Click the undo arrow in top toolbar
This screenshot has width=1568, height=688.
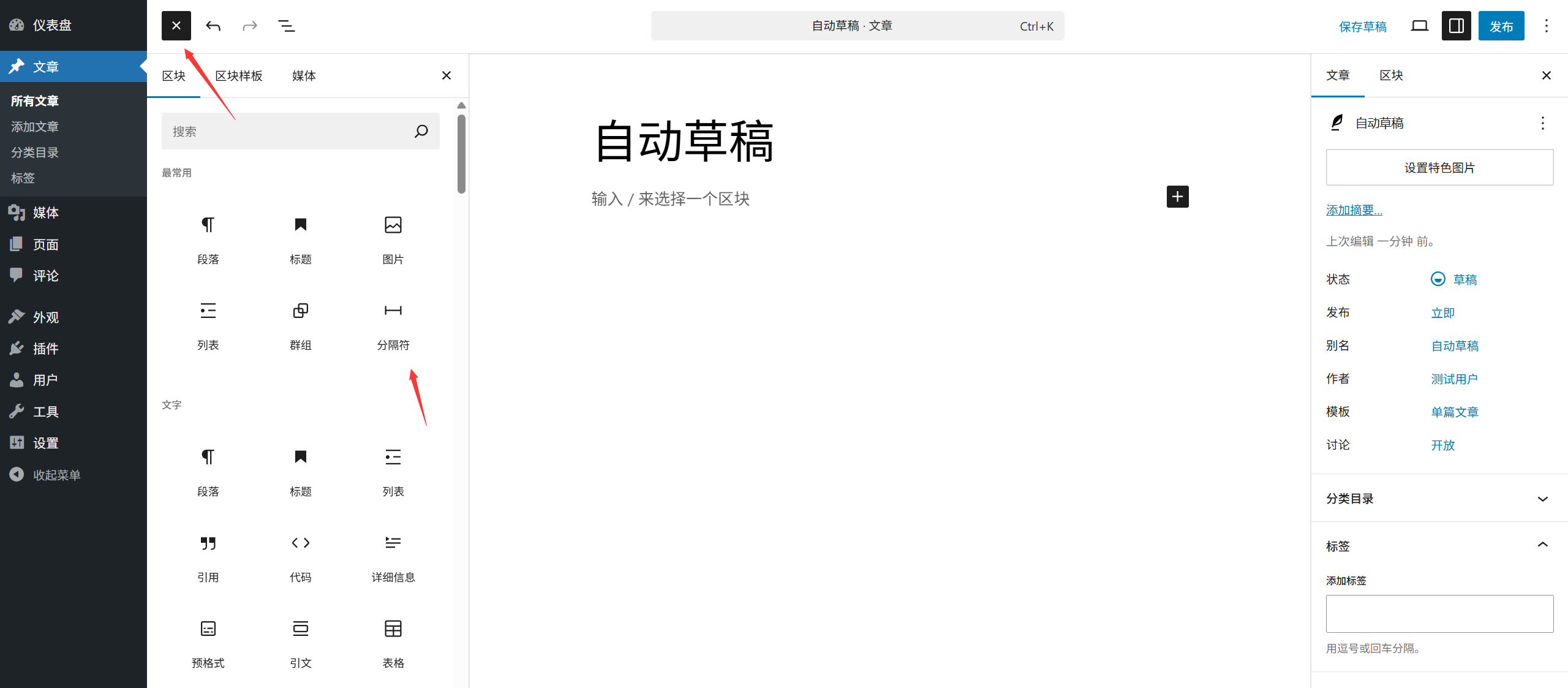pyautogui.click(x=213, y=26)
